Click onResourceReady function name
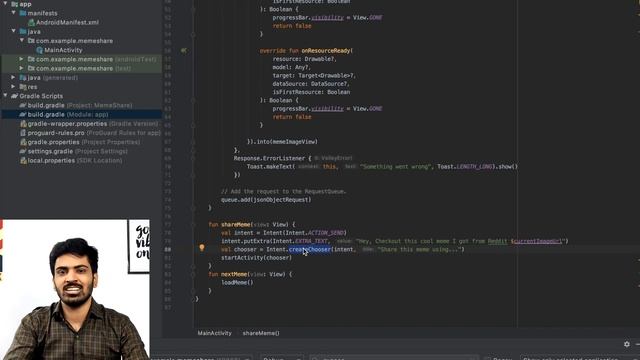The image size is (640, 360). 326,51
